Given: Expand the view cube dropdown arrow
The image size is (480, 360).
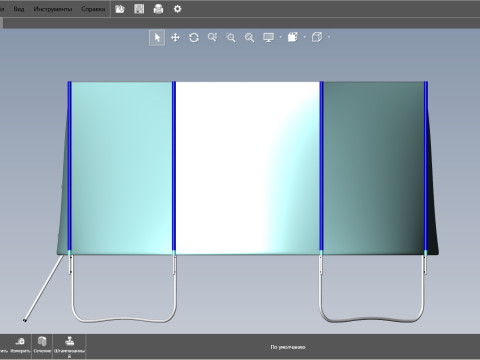Looking at the screenshot, I should coord(329,37).
